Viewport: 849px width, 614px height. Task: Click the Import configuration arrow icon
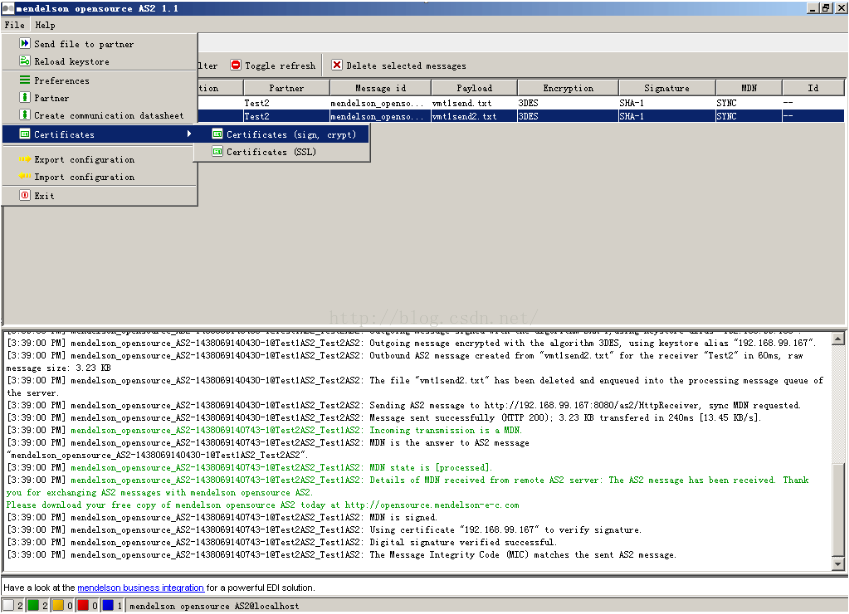point(24,177)
